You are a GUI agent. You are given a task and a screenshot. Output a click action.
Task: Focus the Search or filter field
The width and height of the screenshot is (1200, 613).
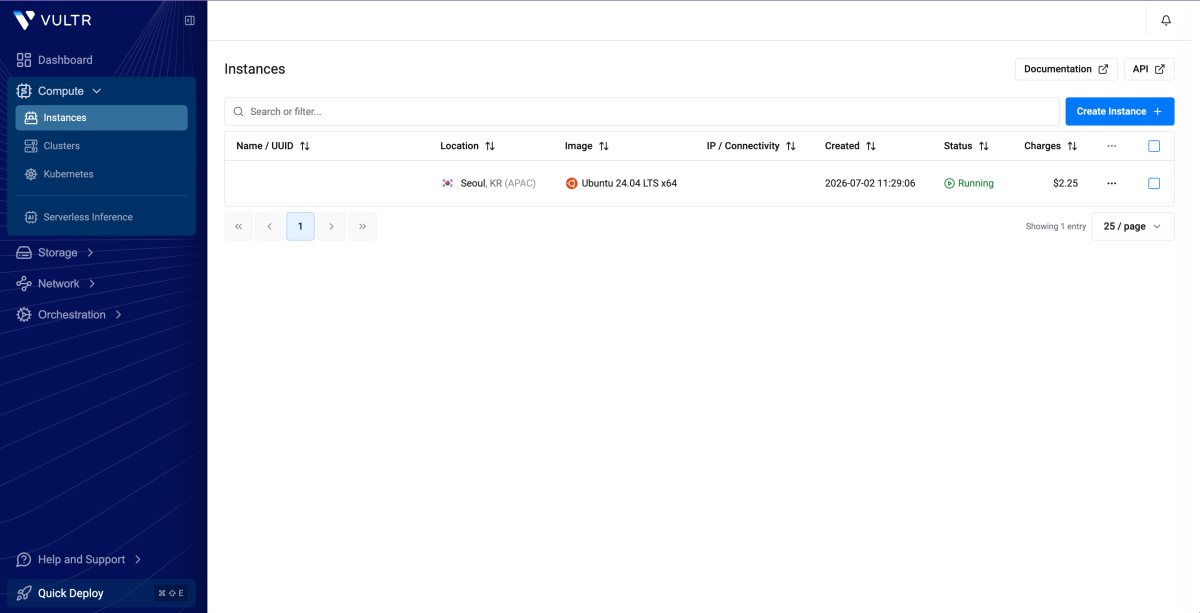642,112
